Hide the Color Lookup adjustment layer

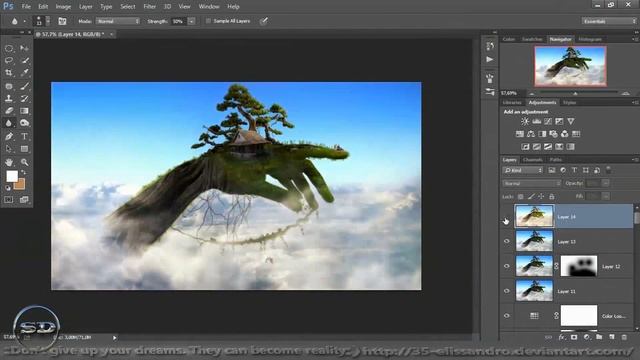click(x=507, y=316)
